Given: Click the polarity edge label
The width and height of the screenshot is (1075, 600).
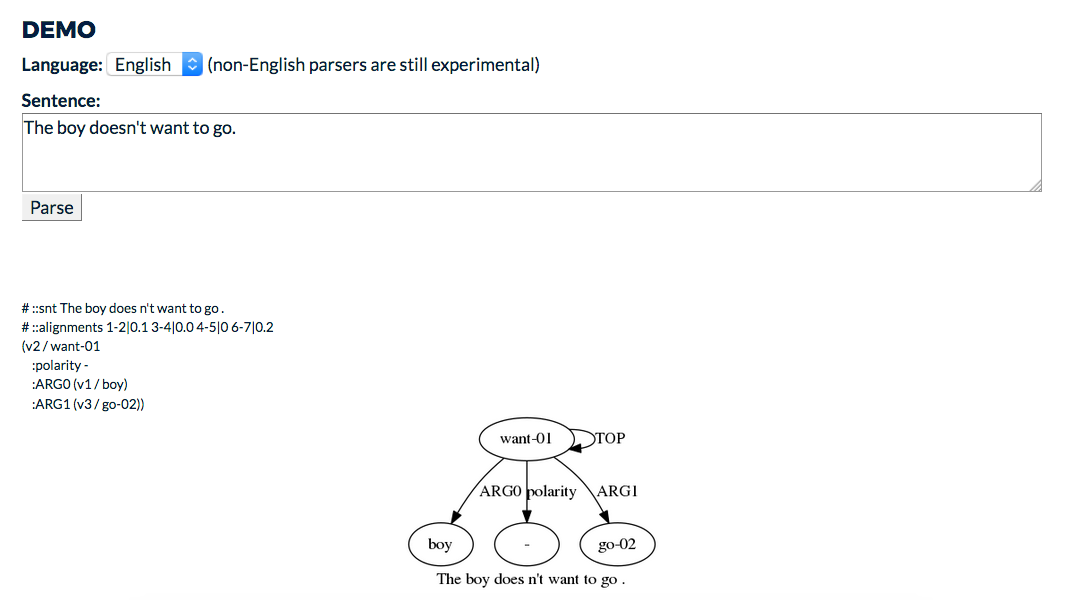Looking at the screenshot, I should pos(552,492).
